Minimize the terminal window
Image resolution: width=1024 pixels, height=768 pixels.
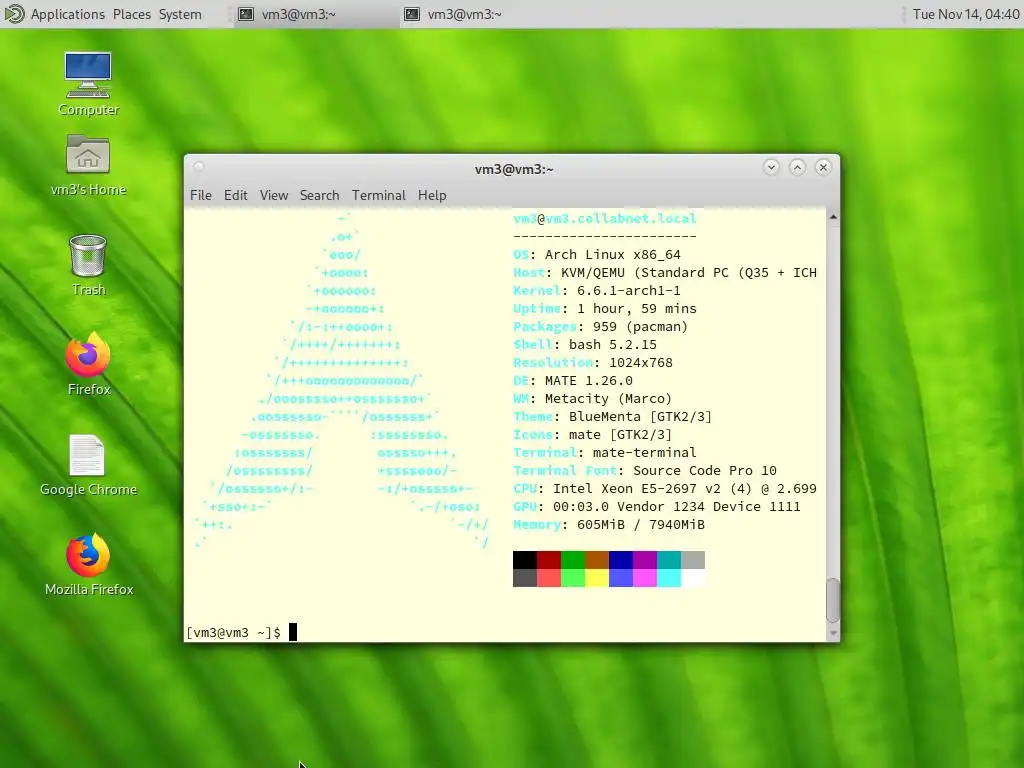tap(771, 167)
